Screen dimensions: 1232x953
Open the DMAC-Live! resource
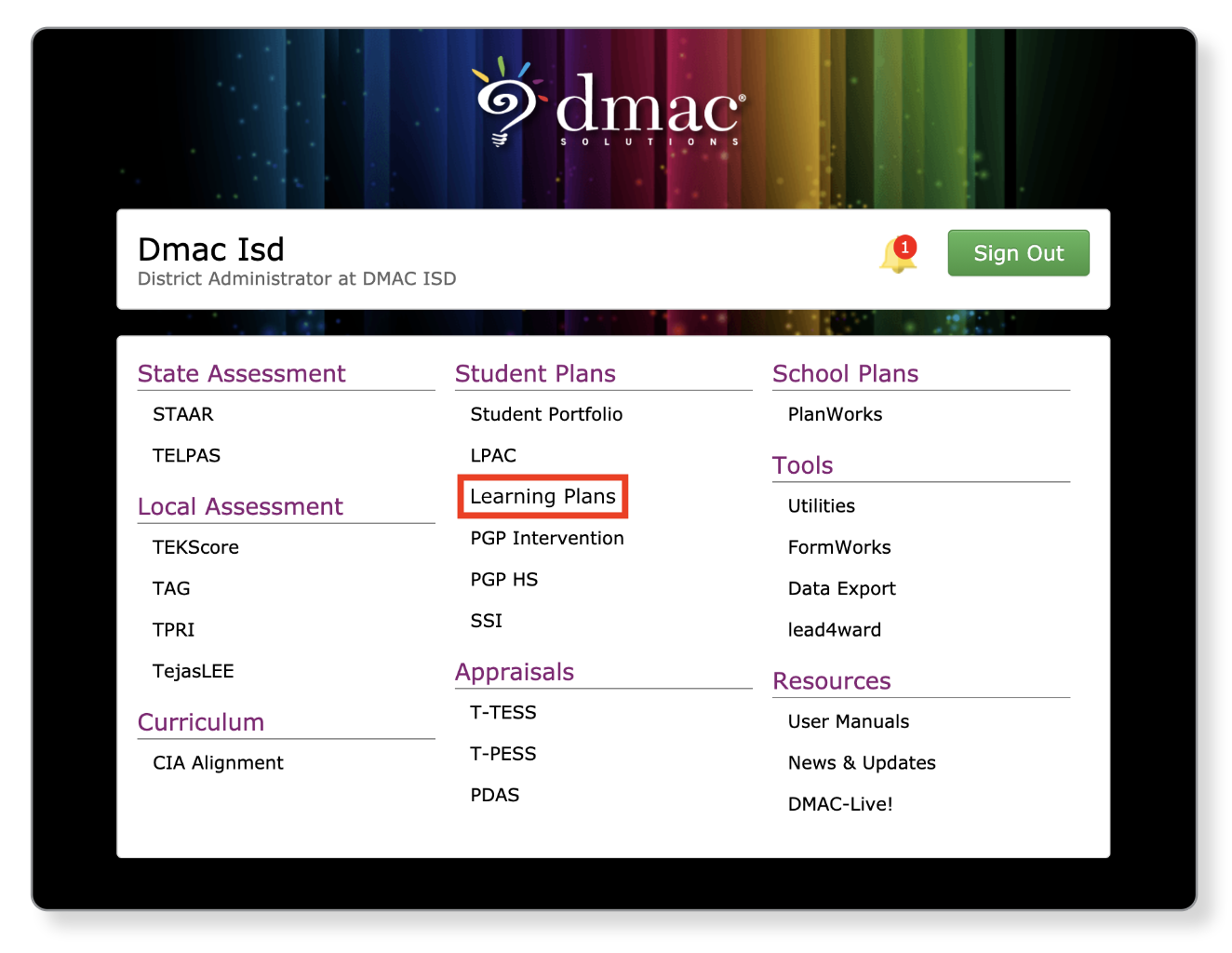coord(840,804)
